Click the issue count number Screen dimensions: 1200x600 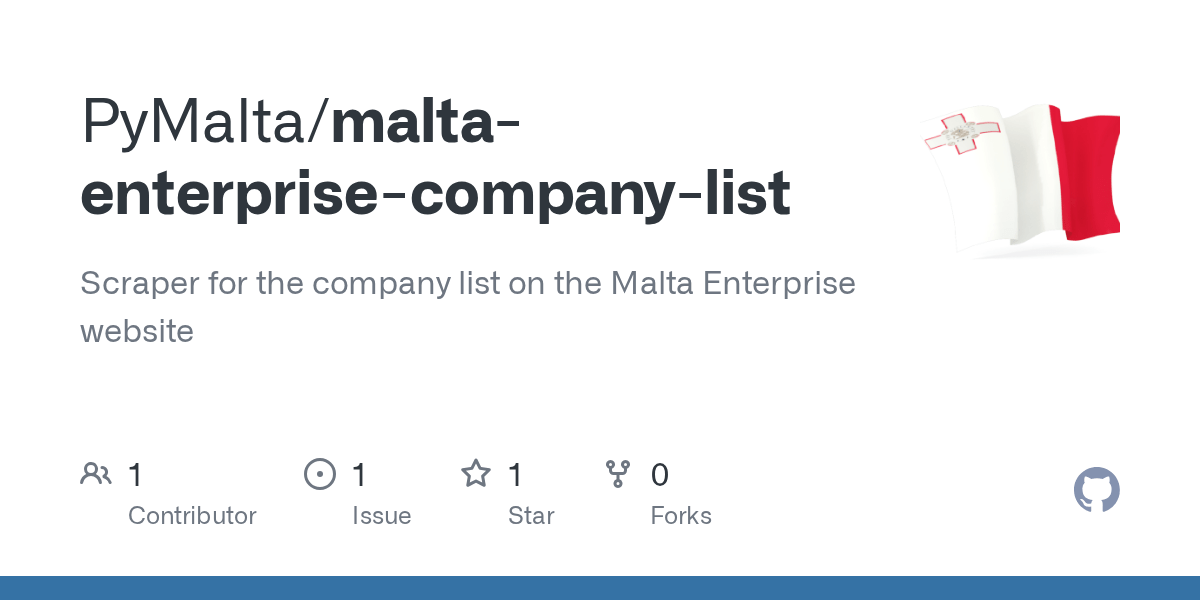tap(360, 475)
